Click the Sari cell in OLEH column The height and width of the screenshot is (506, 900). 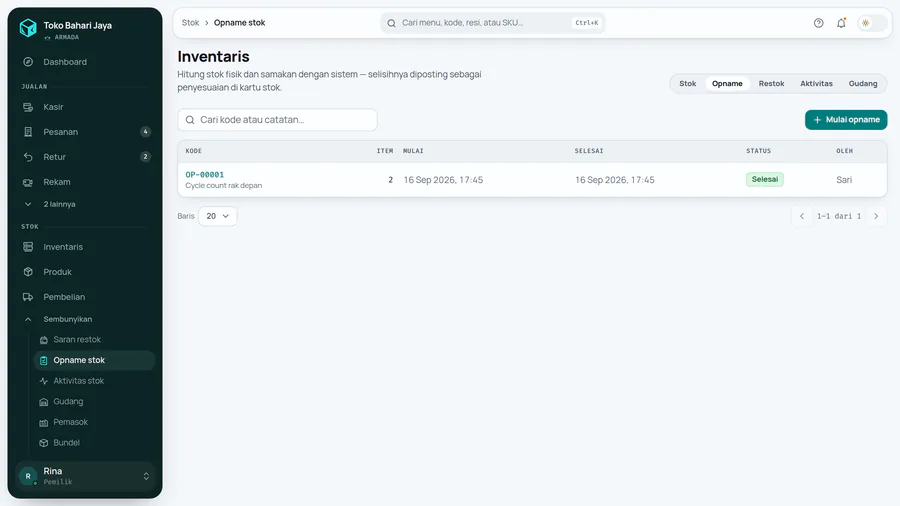[x=844, y=180]
